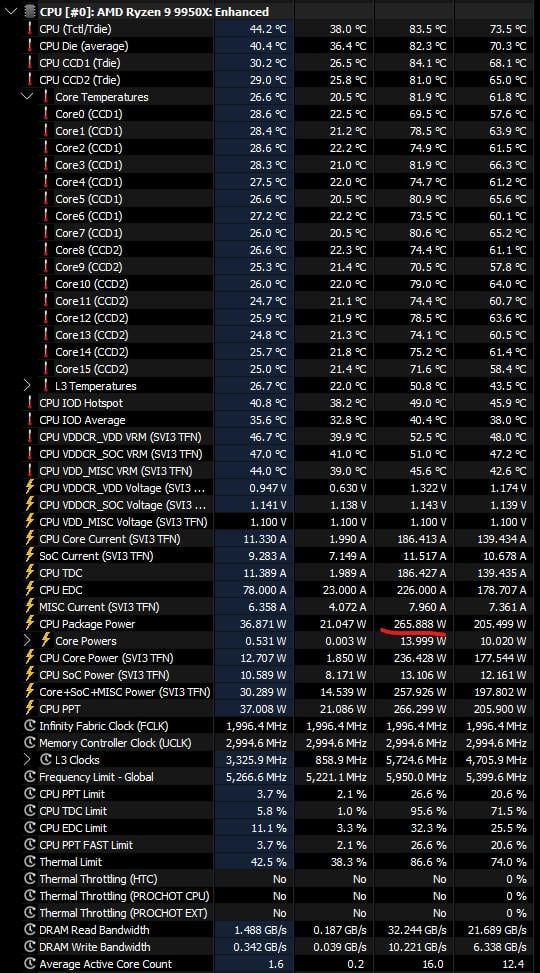Image resolution: width=540 pixels, height=973 pixels.
Task: Select the CPU PPT FAST Limit label
Action: (x=86, y=845)
